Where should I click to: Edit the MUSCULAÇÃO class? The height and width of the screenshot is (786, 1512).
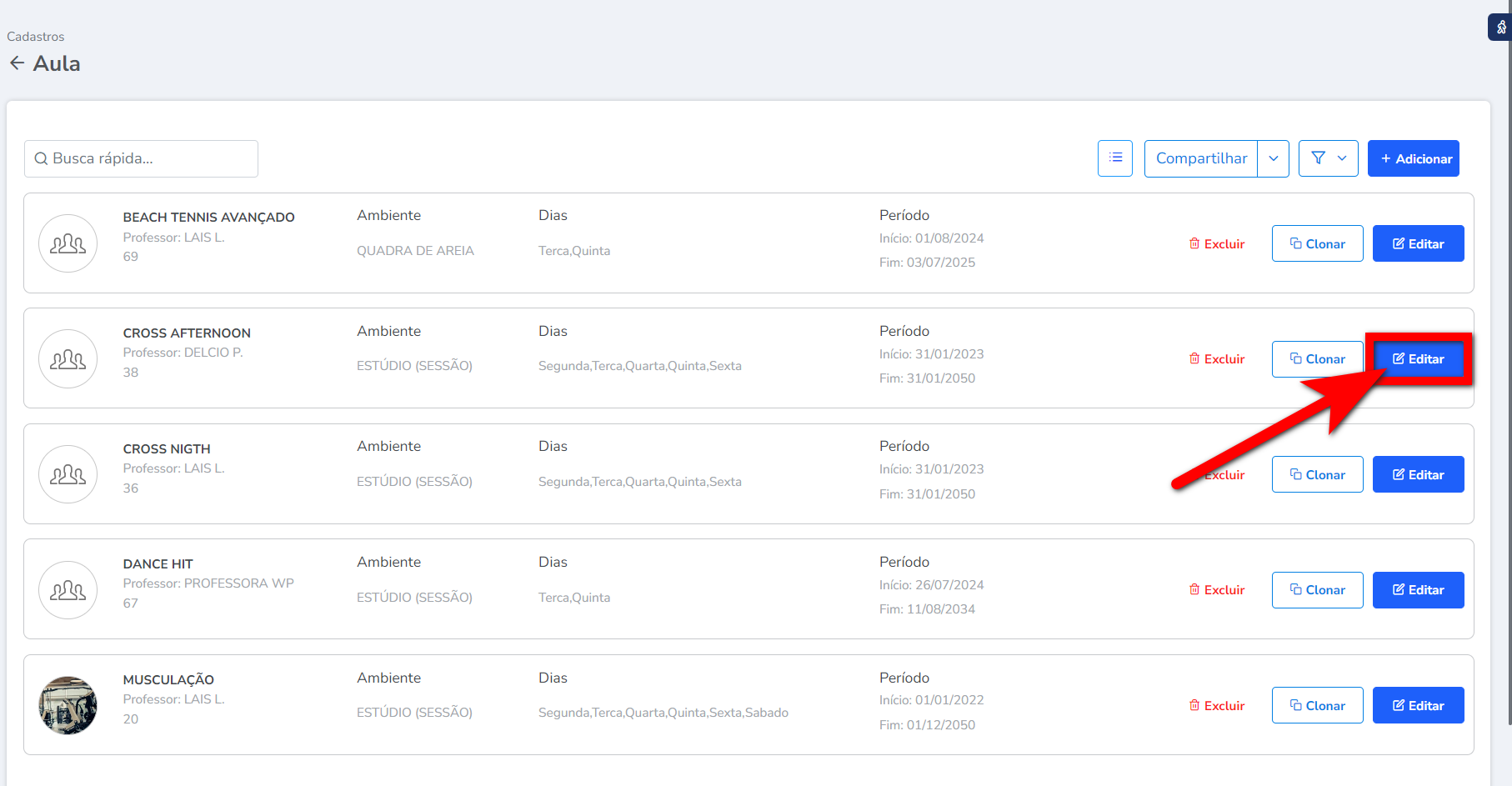coord(1418,705)
